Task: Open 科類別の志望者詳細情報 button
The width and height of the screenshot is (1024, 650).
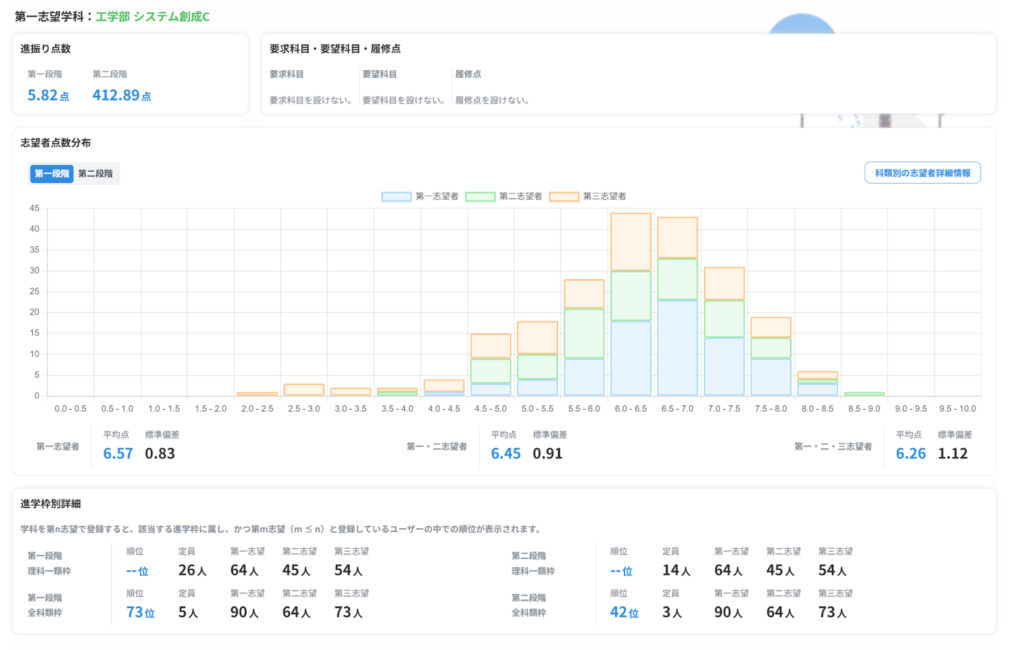Action: pos(922,173)
